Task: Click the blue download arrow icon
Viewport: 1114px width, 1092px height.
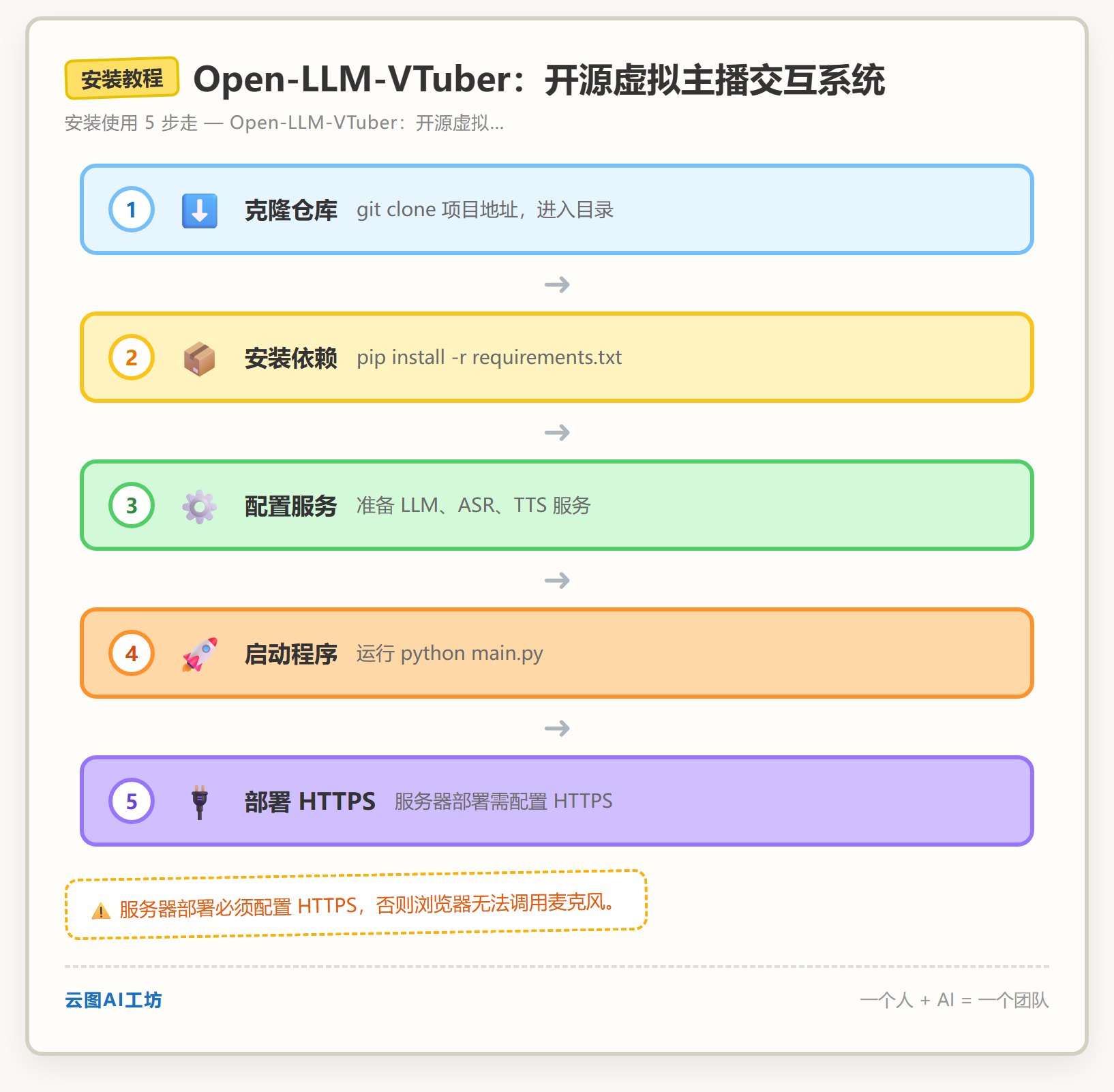Action: pyautogui.click(x=200, y=210)
